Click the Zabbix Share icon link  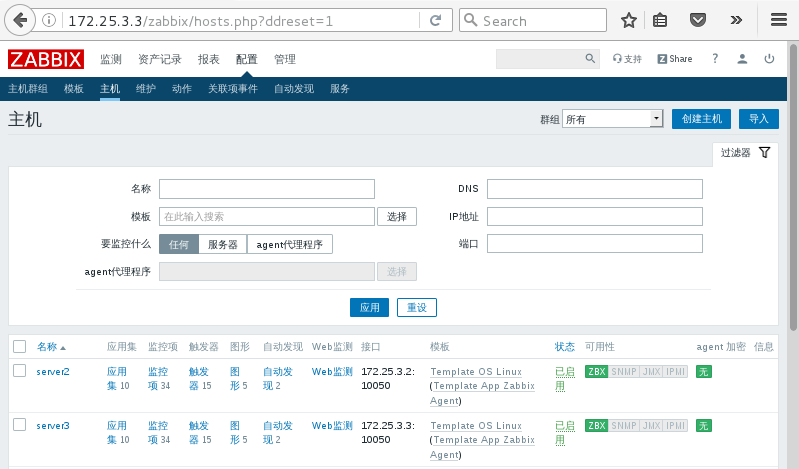pos(675,59)
